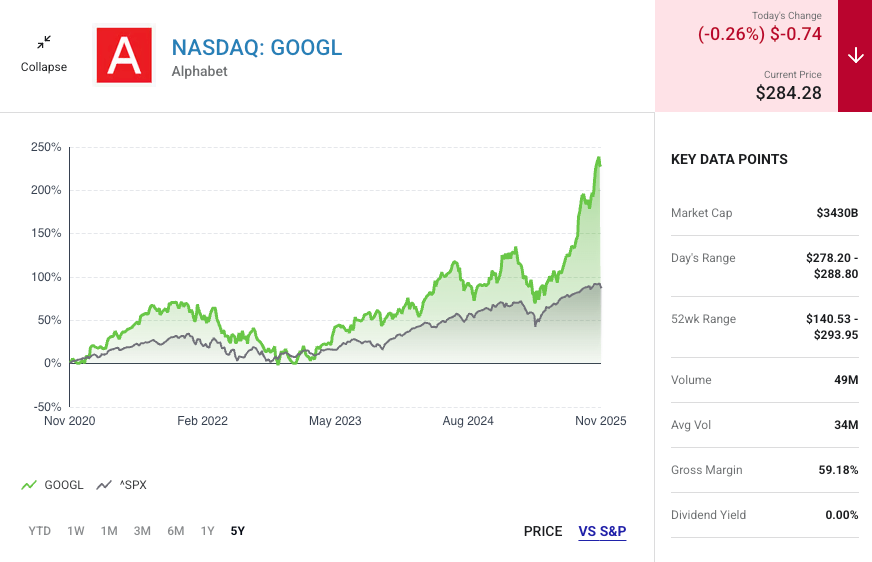Image resolution: width=872 pixels, height=562 pixels.
Task: Show the 6M chart range
Action: (x=175, y=531)
